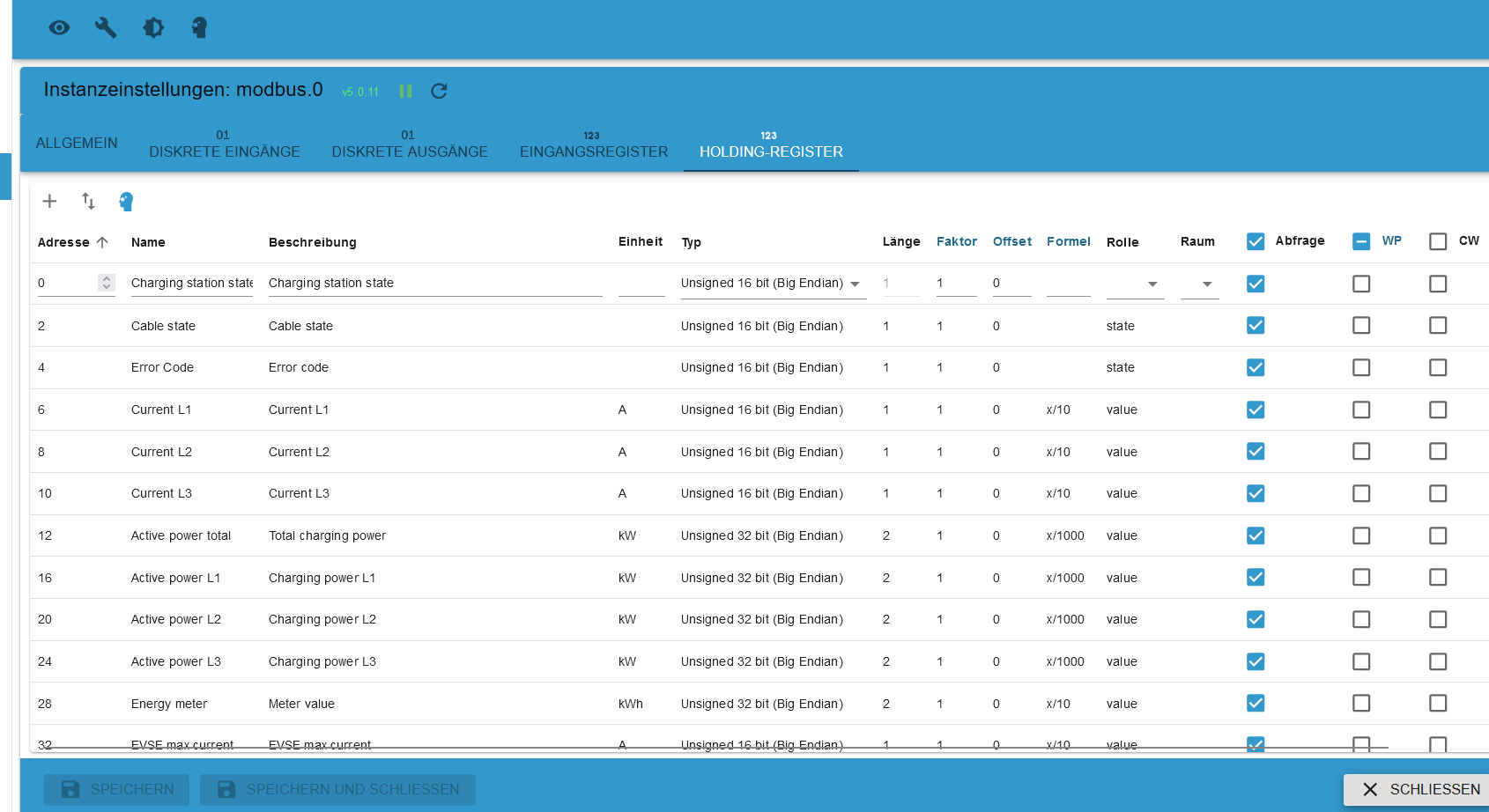Click the Beschreibung field of first row
Viewport: 1489px width, 812px height.
[x=434, y=284]
